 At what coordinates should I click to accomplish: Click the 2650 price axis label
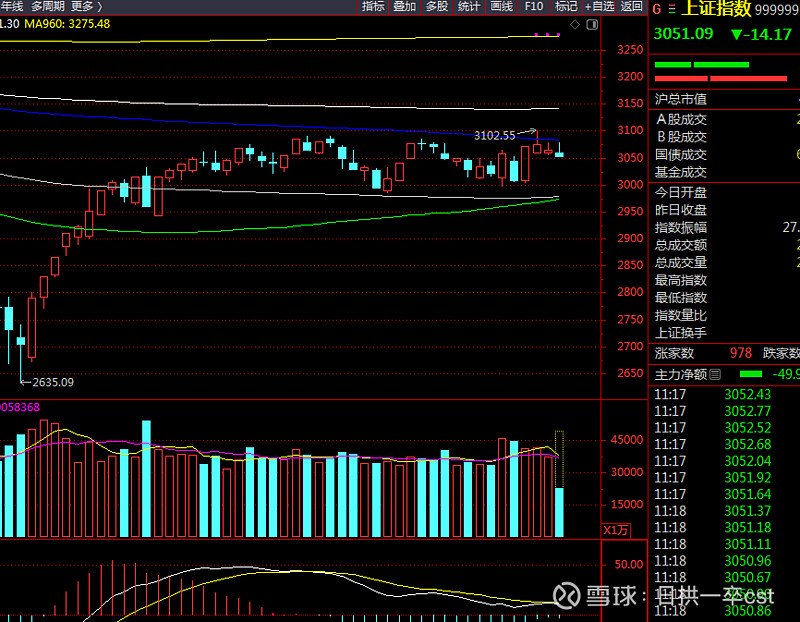[630, 373]
